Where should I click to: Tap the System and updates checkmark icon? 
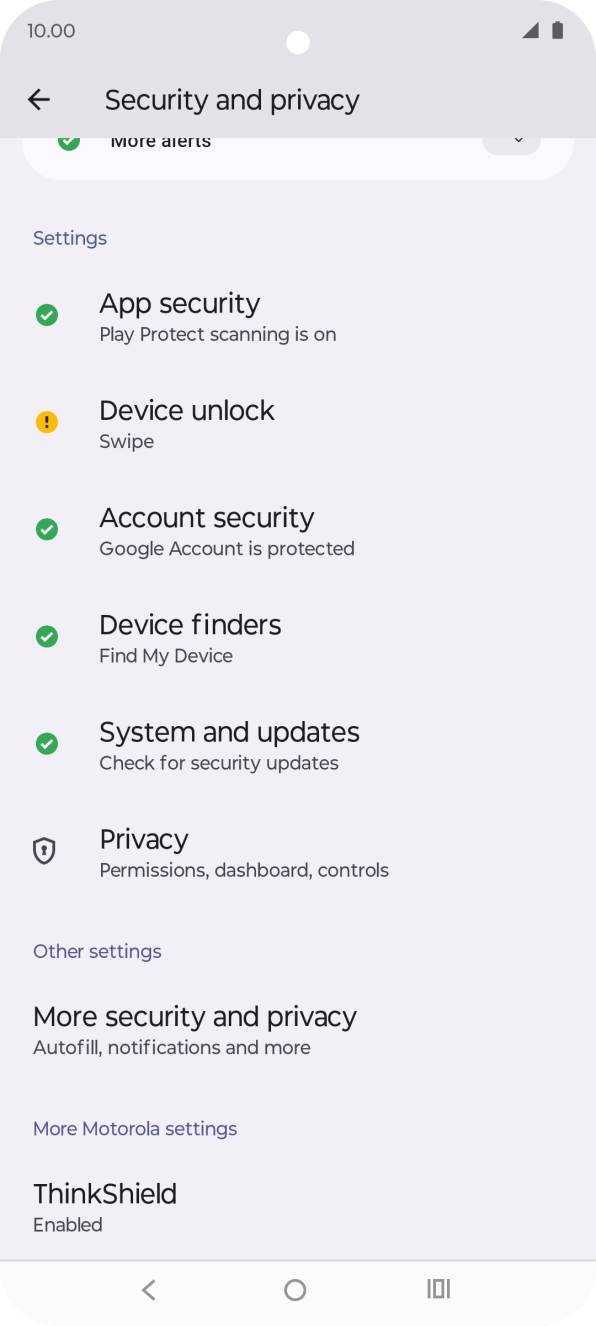[46, 743]
